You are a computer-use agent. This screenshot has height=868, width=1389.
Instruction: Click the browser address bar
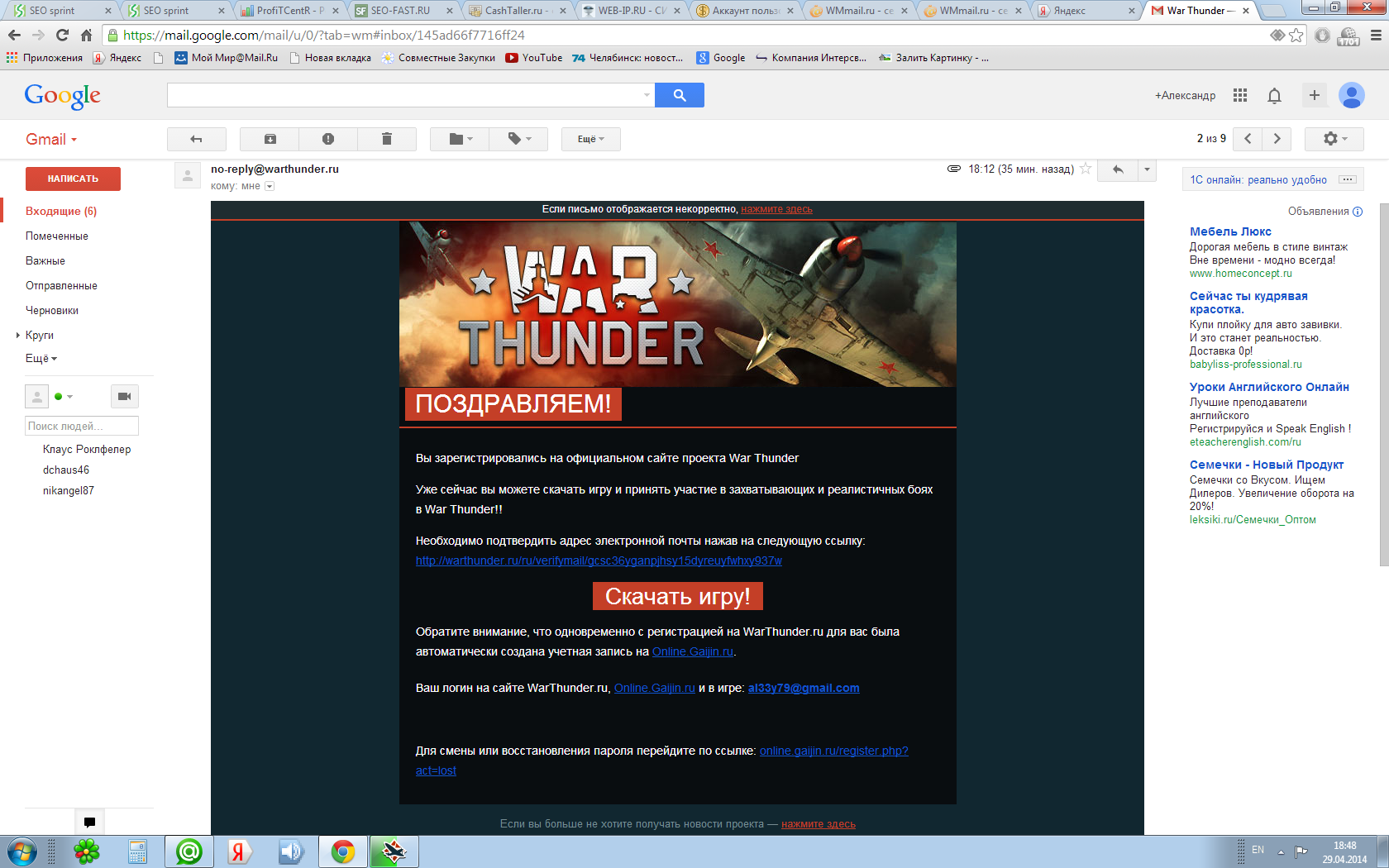pos(686,35)
